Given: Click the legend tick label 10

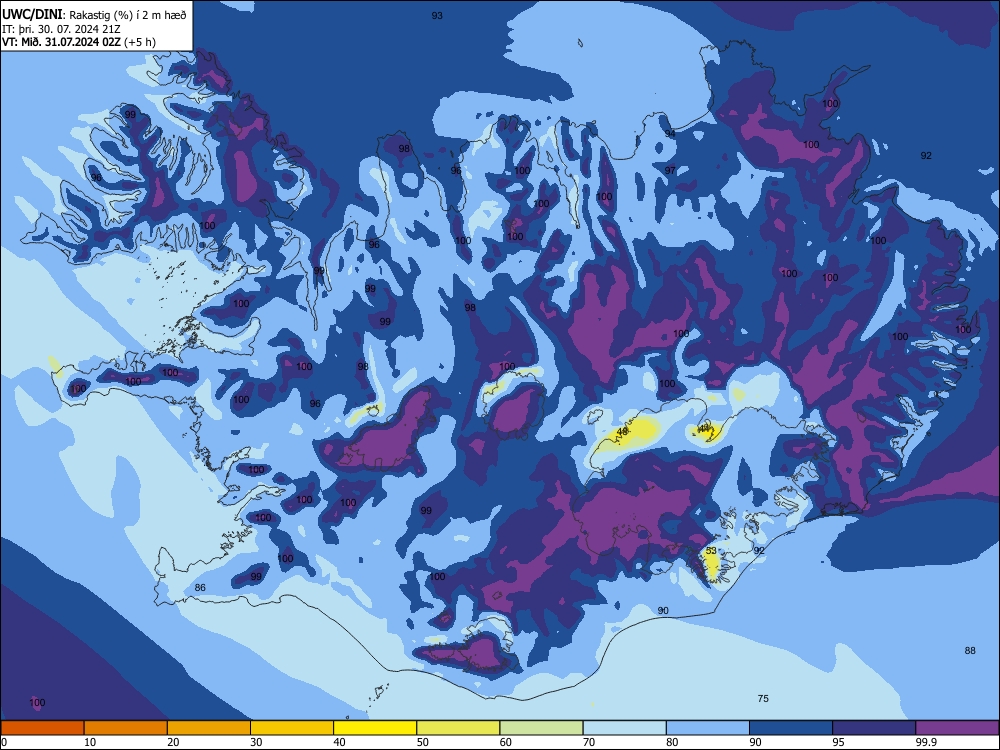Looking at the screenshot, I should [x=90, y=742].
